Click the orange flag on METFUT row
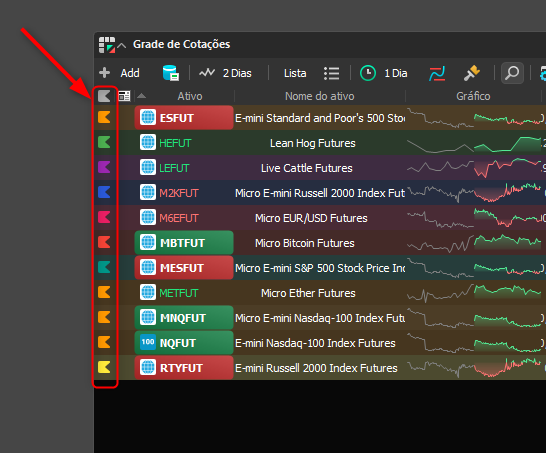 (104, 292)
